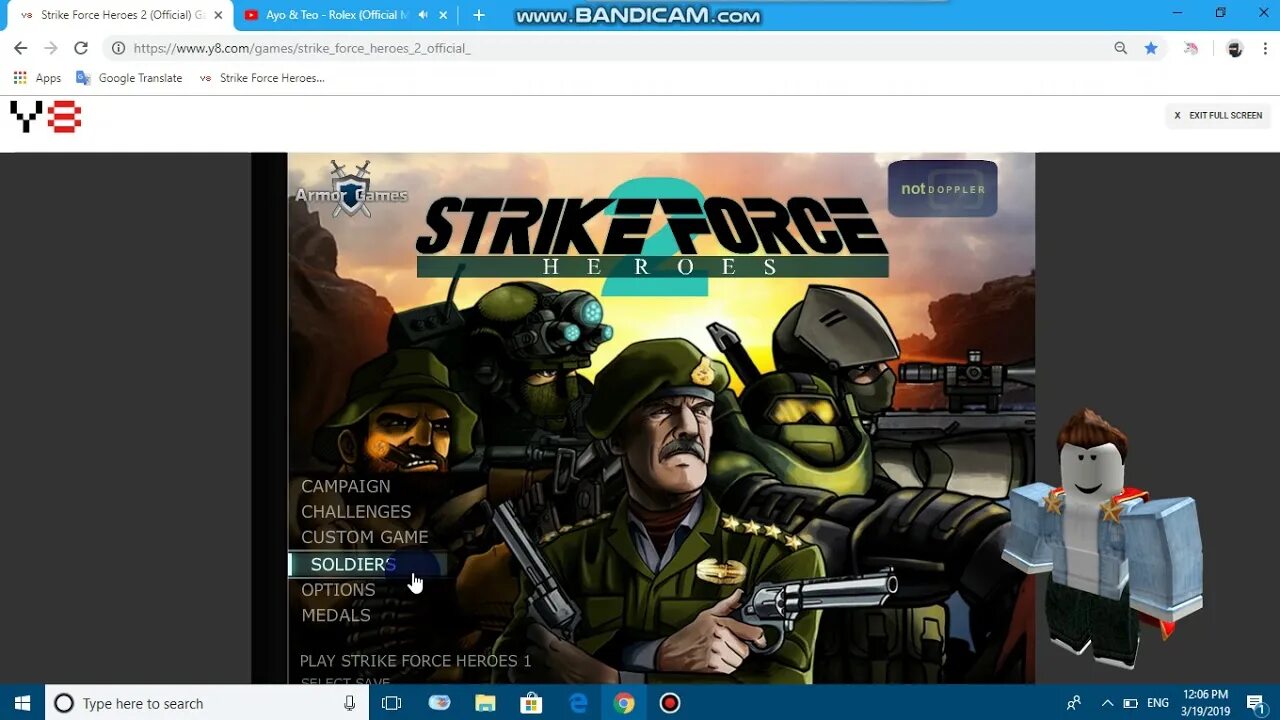Mute the Ayo & Teo tab audio icon
Viewport: 1280px width, 720px height.
point(423,15)
